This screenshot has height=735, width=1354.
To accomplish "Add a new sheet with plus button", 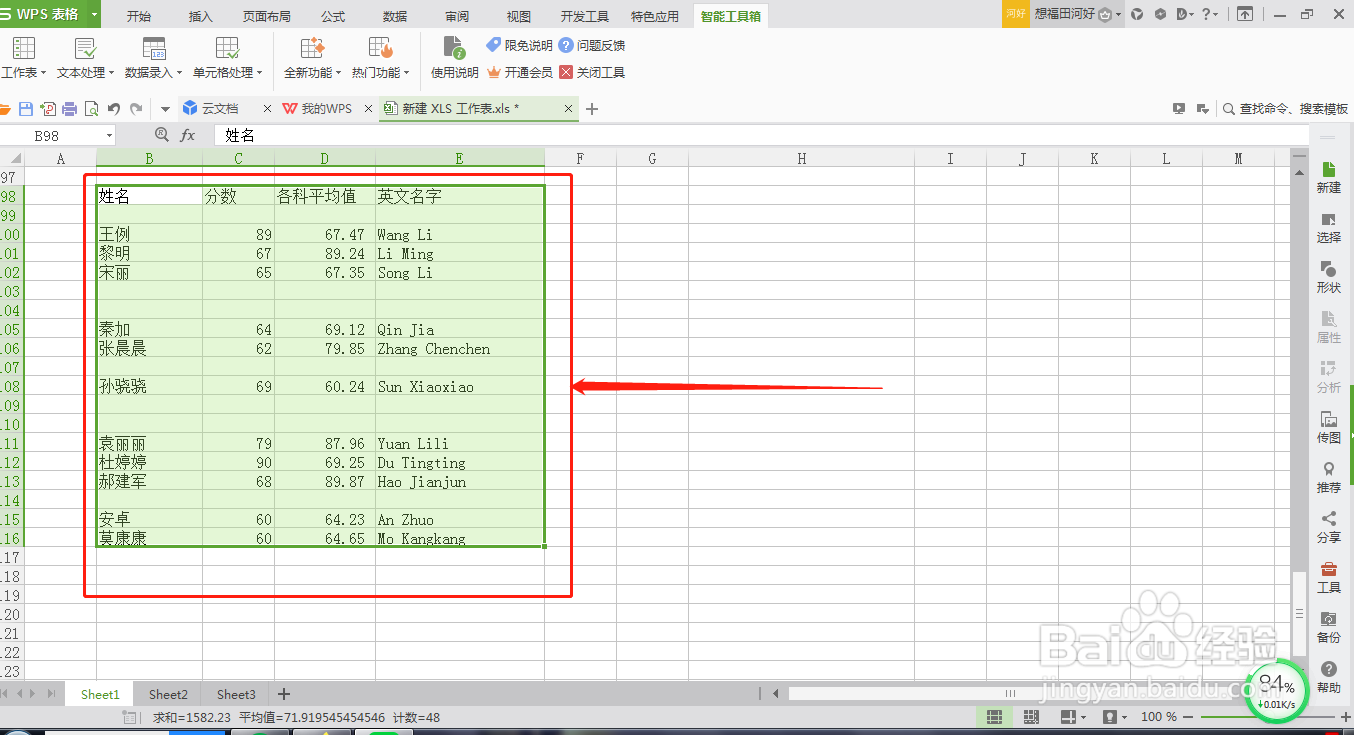I will [x=283, y=694].
